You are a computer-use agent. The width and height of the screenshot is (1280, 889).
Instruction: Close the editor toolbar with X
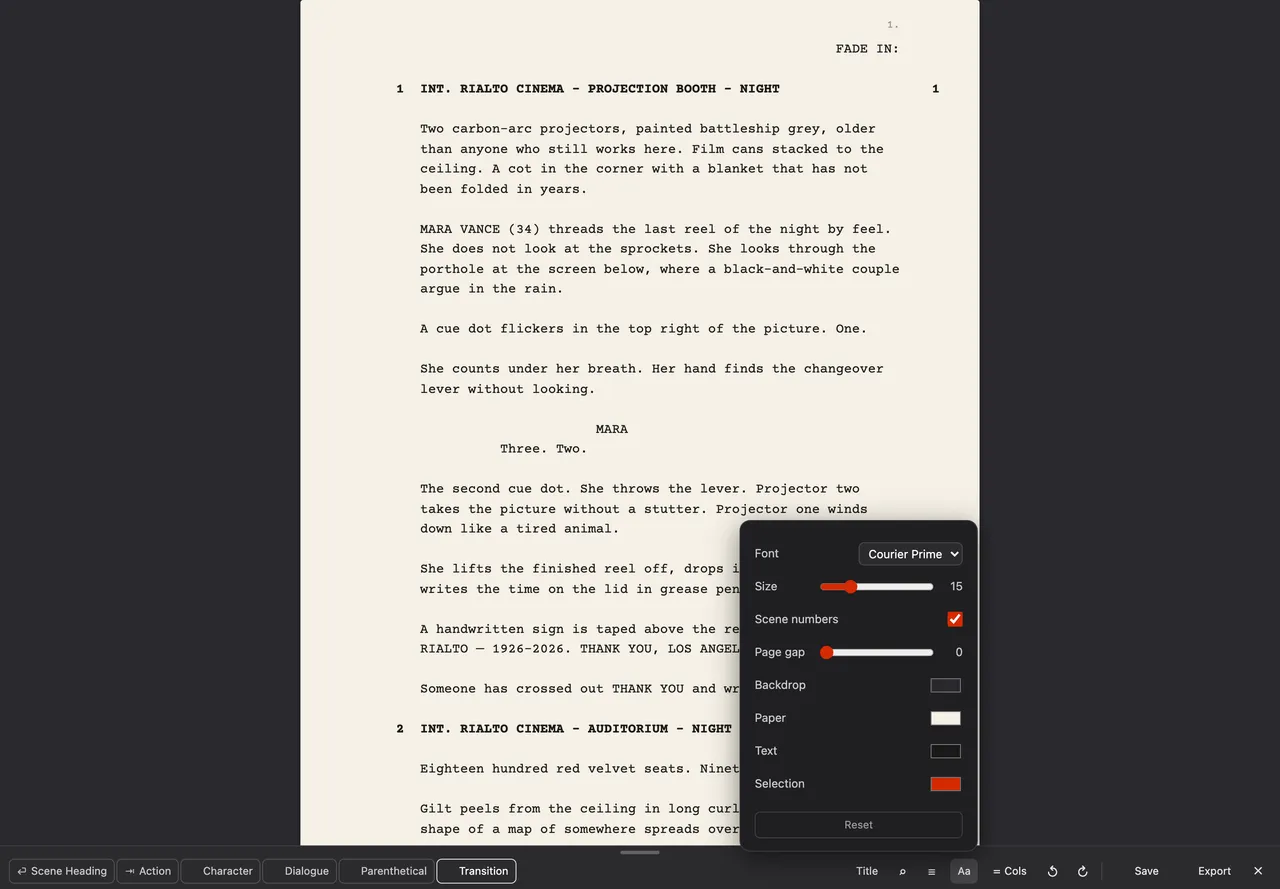[x=1258, y=871]
